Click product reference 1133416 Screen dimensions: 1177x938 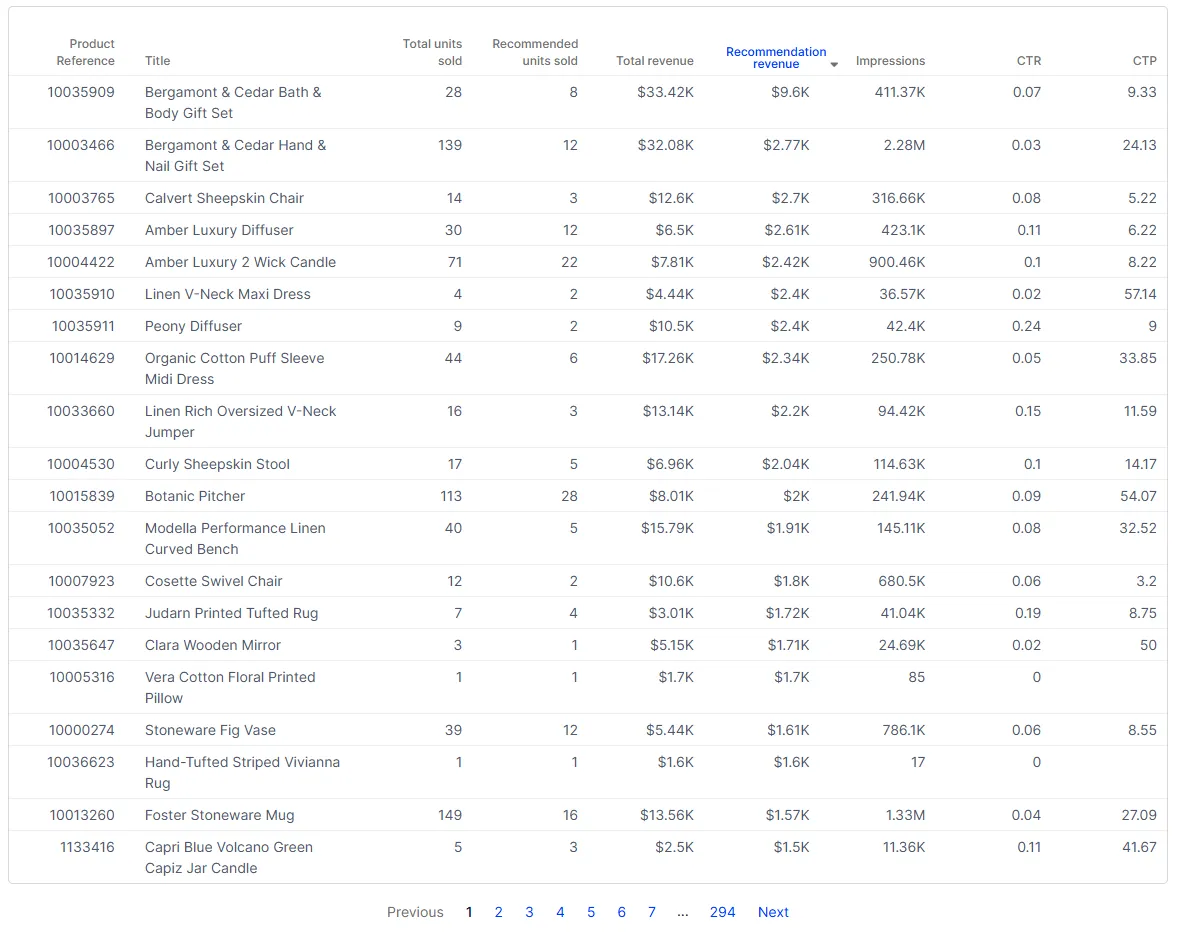tap(87, 847)
